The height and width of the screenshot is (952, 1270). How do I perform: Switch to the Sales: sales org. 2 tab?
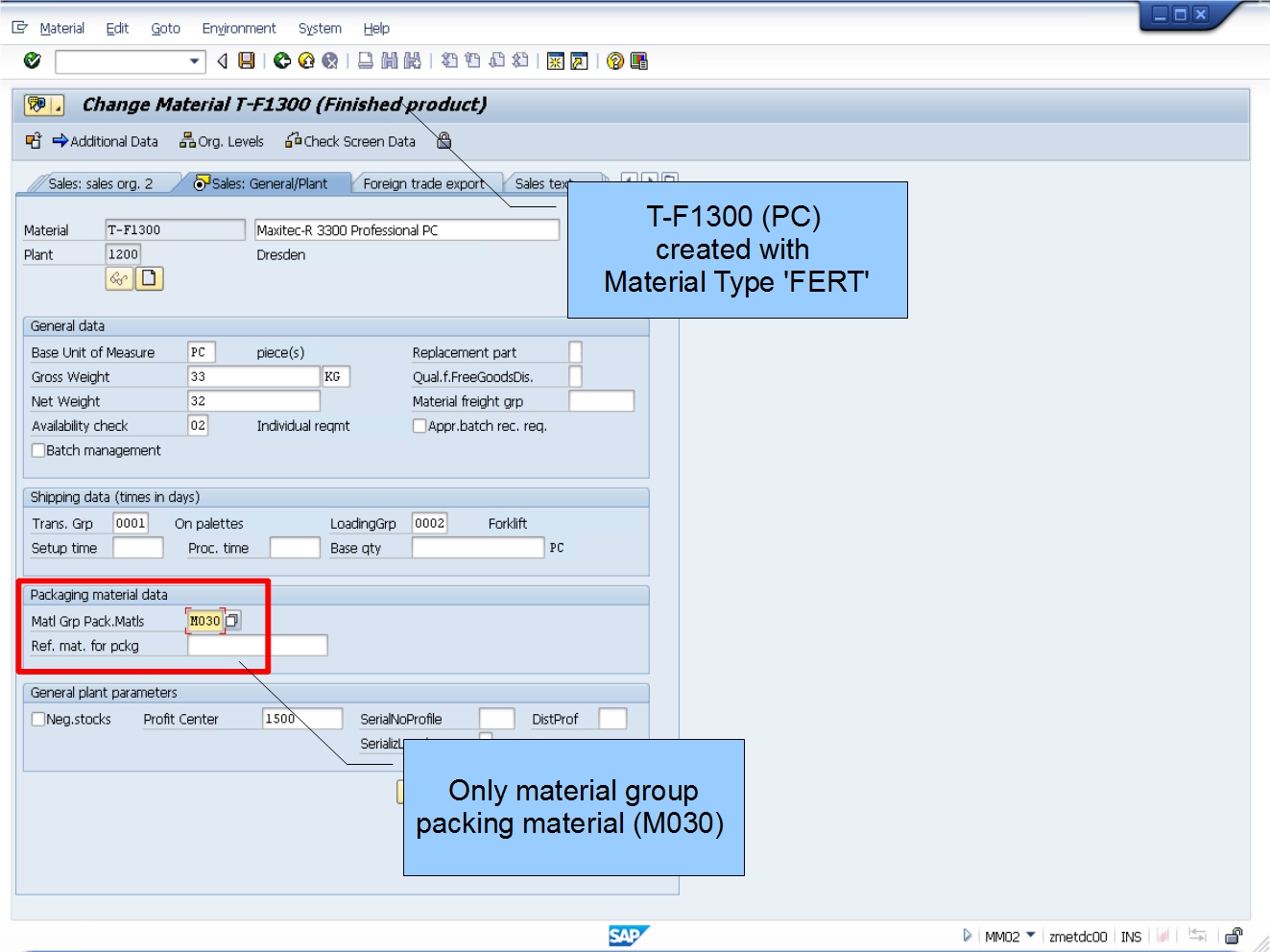point(101,183)
